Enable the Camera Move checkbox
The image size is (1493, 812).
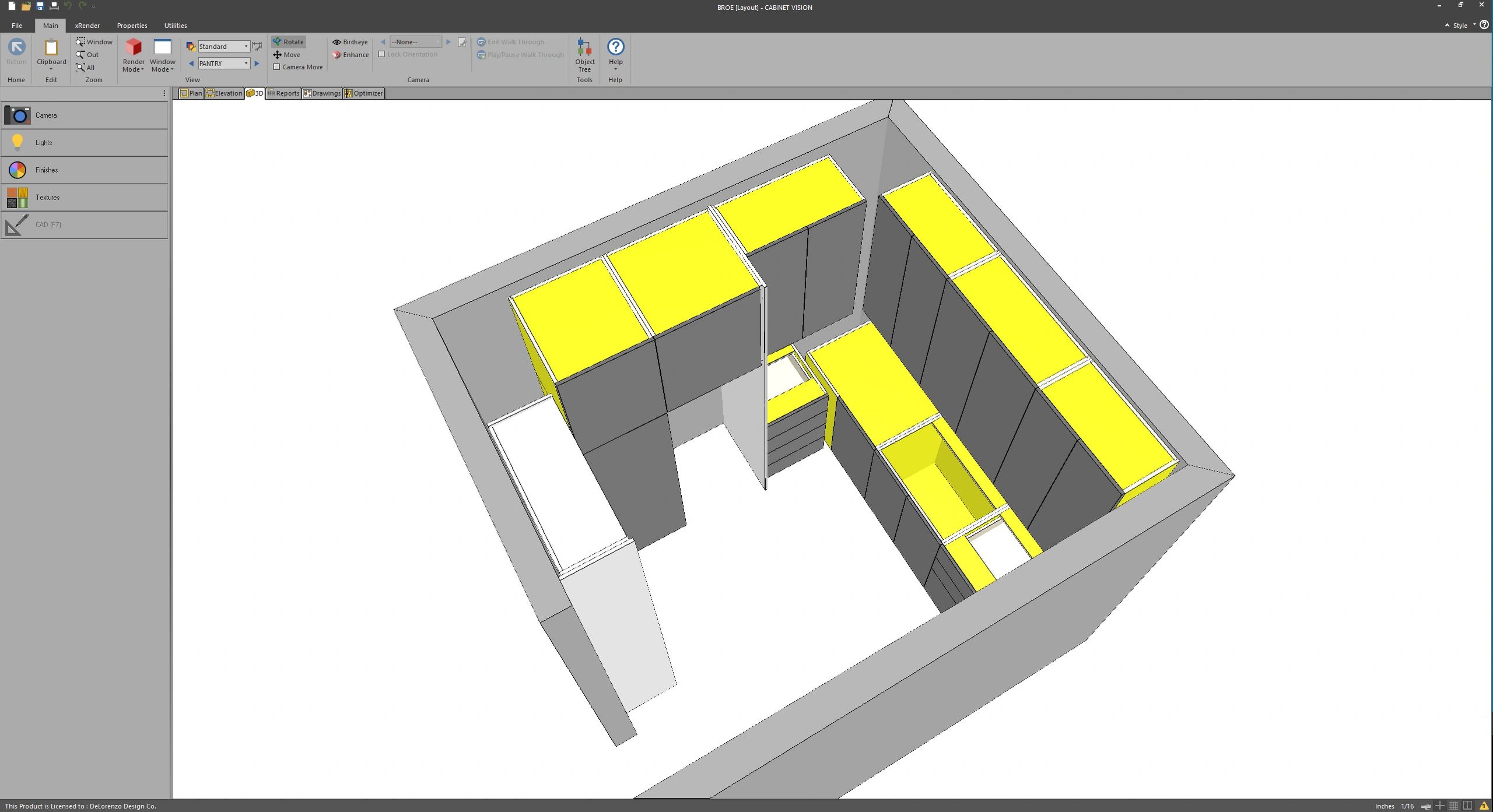(x=277, y=67)
